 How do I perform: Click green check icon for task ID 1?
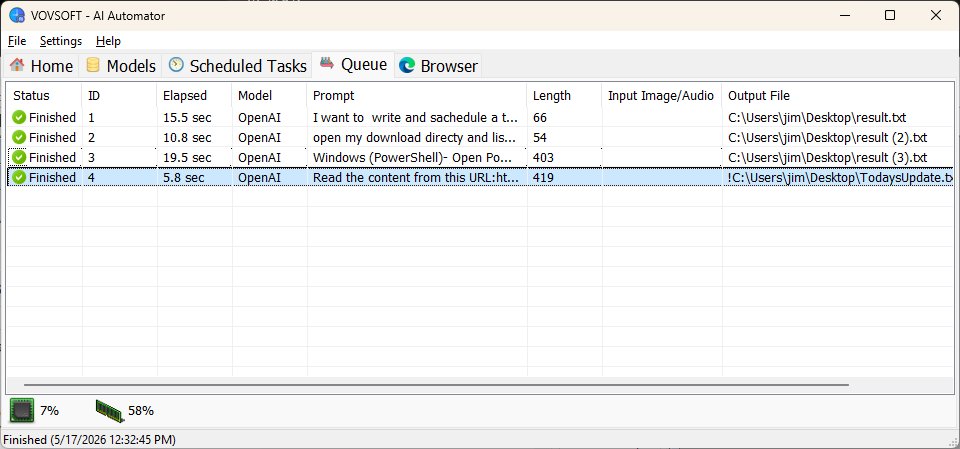[19, 118]
